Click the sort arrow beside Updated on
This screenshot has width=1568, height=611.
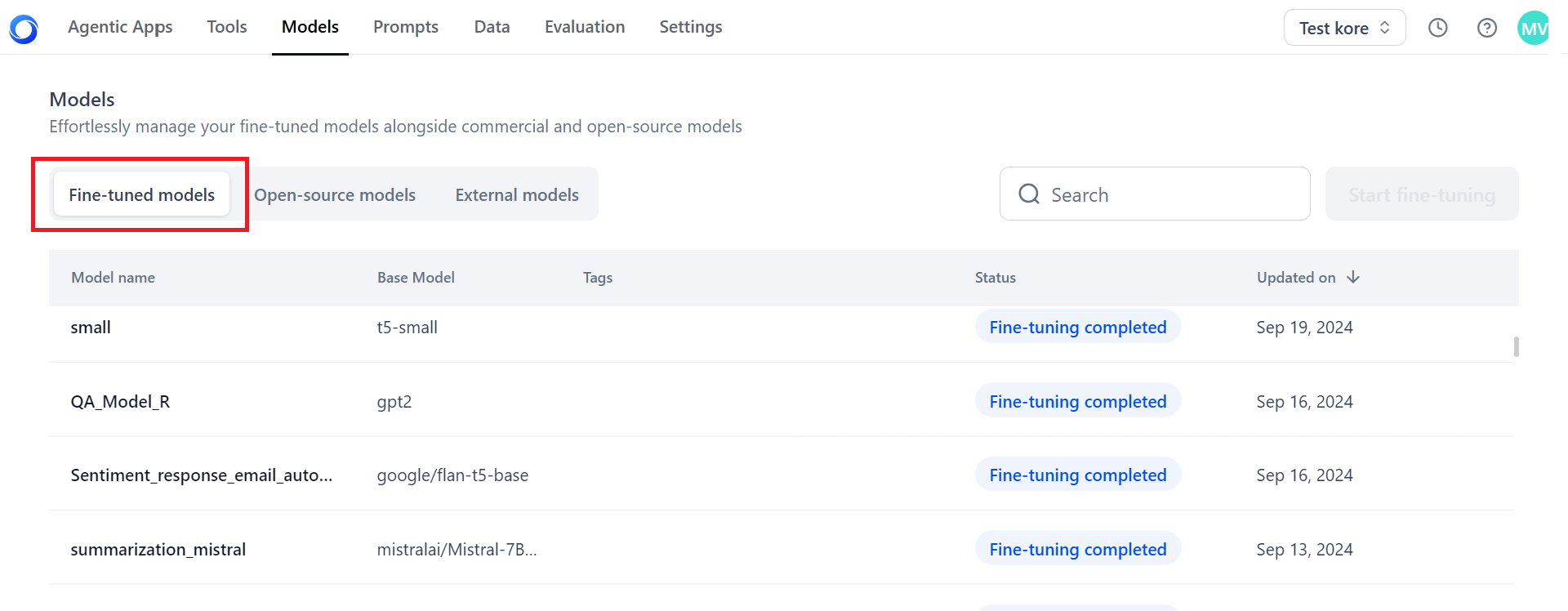1353,277
